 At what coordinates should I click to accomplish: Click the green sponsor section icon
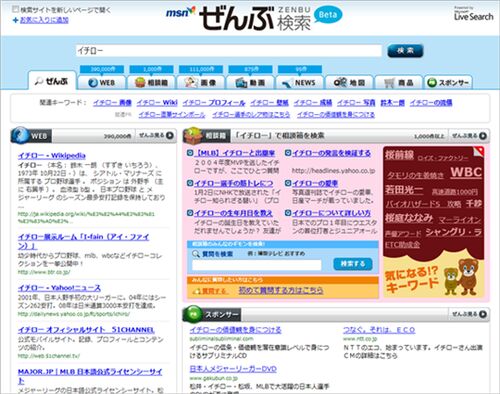(193, 314)
